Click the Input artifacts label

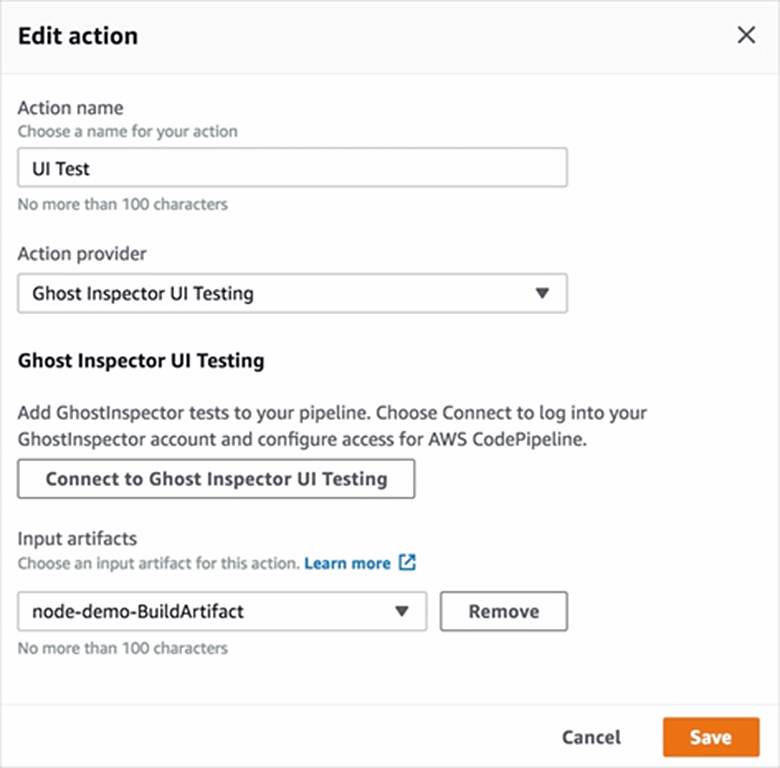click(x=76, y=540)
